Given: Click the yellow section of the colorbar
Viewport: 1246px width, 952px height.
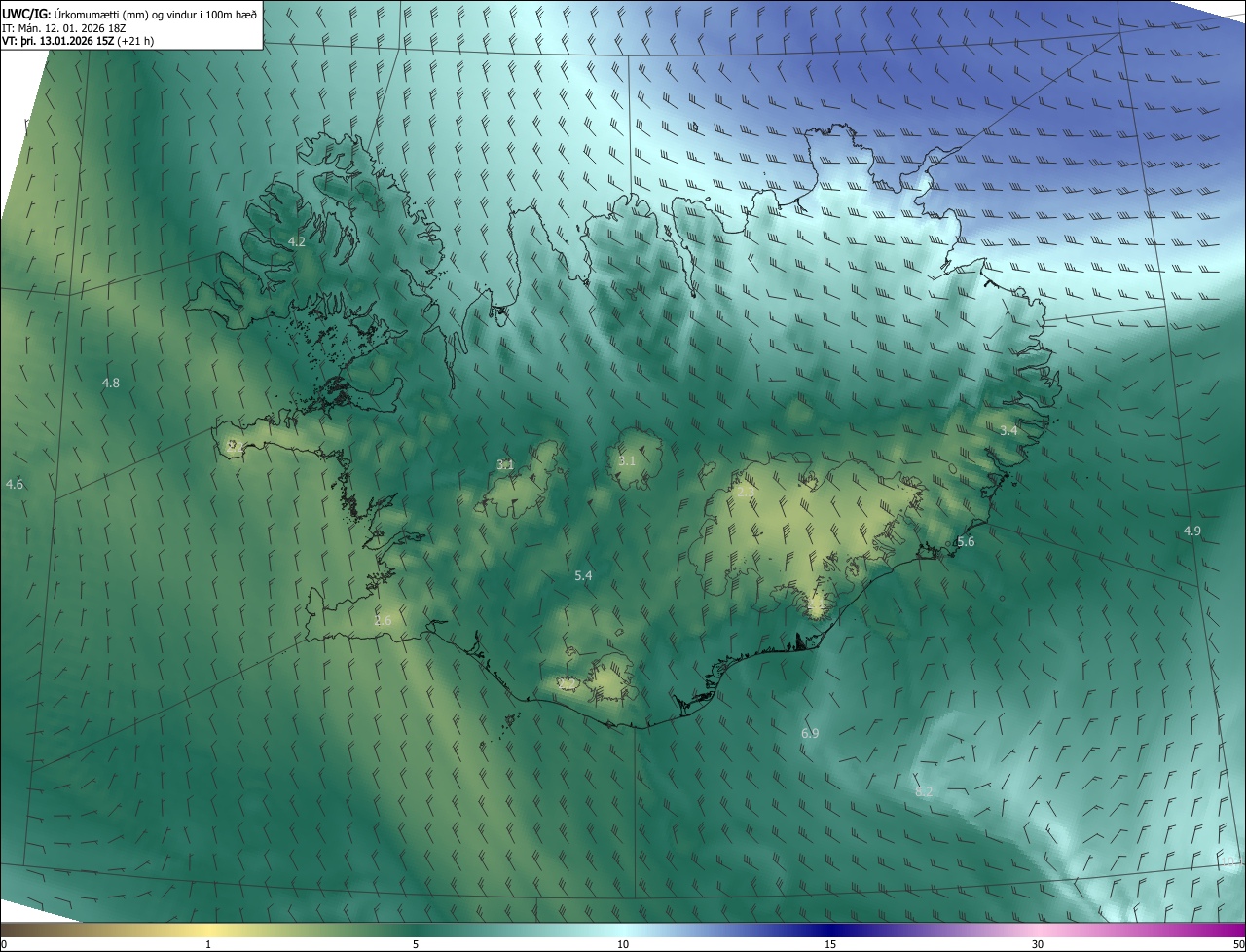Looking at the screenshot, I should (x=209, y=930).
